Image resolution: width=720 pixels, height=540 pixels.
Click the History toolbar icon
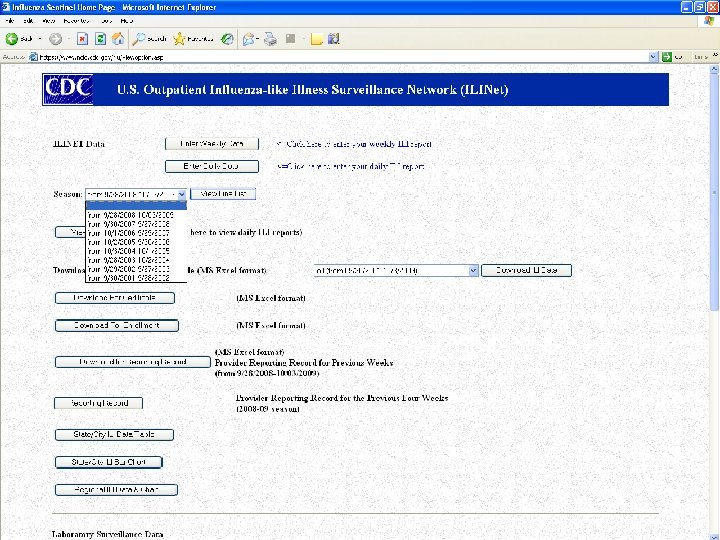[x=227, y=39]
